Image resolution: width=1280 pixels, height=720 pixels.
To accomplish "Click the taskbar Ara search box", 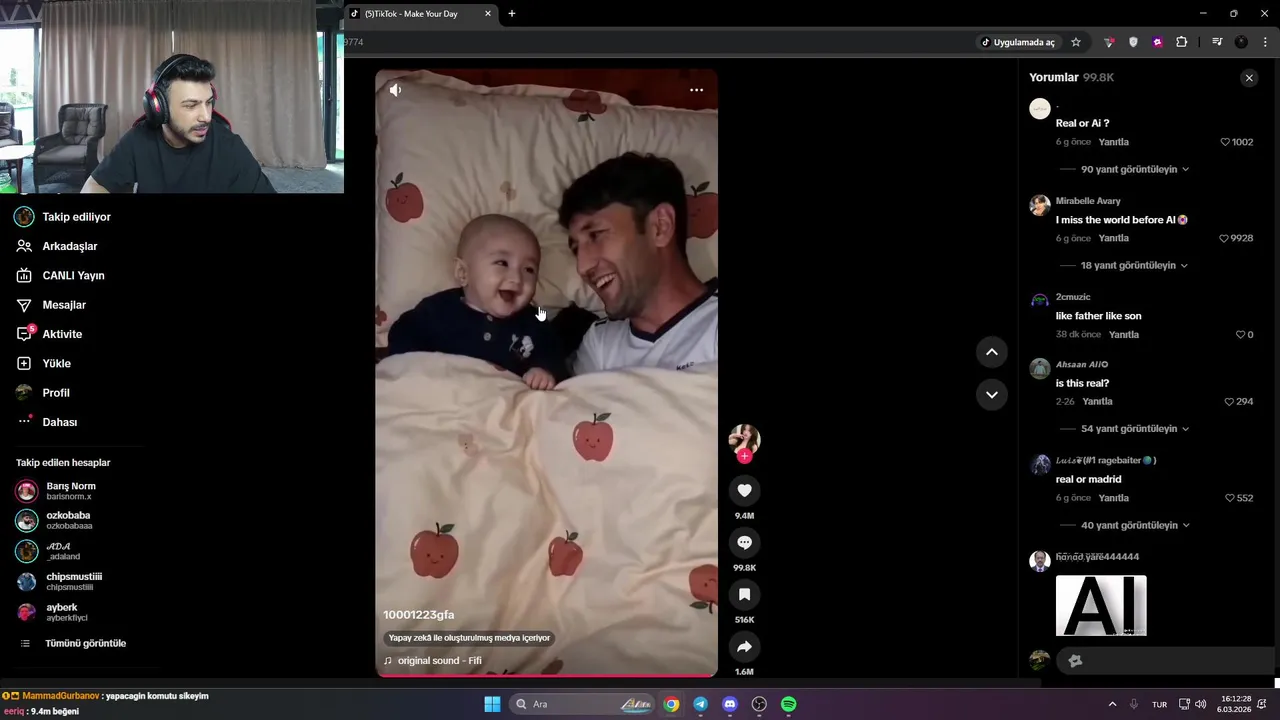I will 583,704.
